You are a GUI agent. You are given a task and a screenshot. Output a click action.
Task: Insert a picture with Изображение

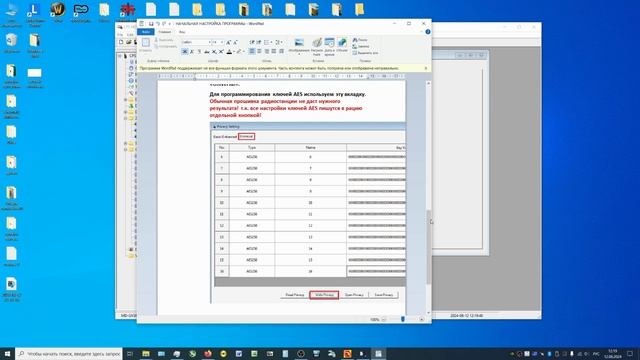(299, 44)
